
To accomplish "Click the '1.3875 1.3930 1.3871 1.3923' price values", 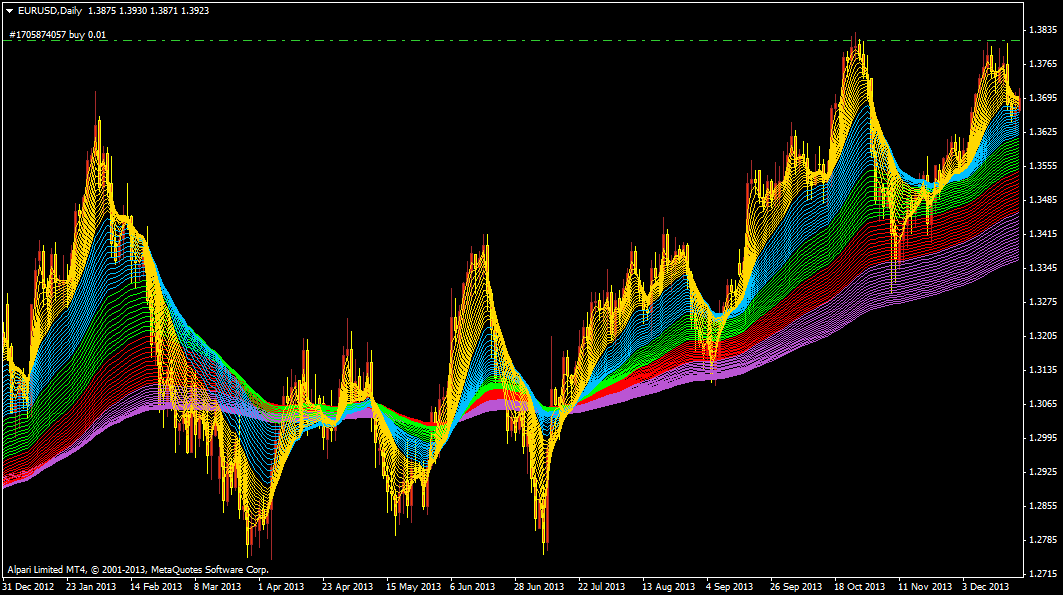I will [x=148, y=11].
